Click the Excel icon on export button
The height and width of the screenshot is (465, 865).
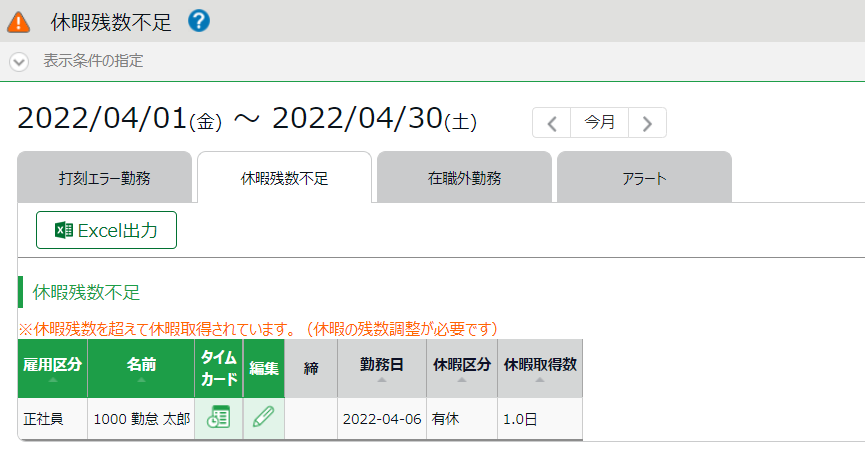coord(63,230)
